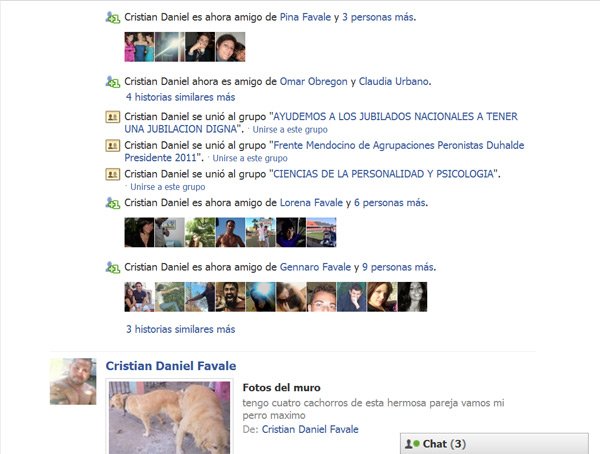This screenshot has height=454, width=600.
Task: Click first friend thumbnail under Lorena Favale story
Action: click(x=139, y=232)
